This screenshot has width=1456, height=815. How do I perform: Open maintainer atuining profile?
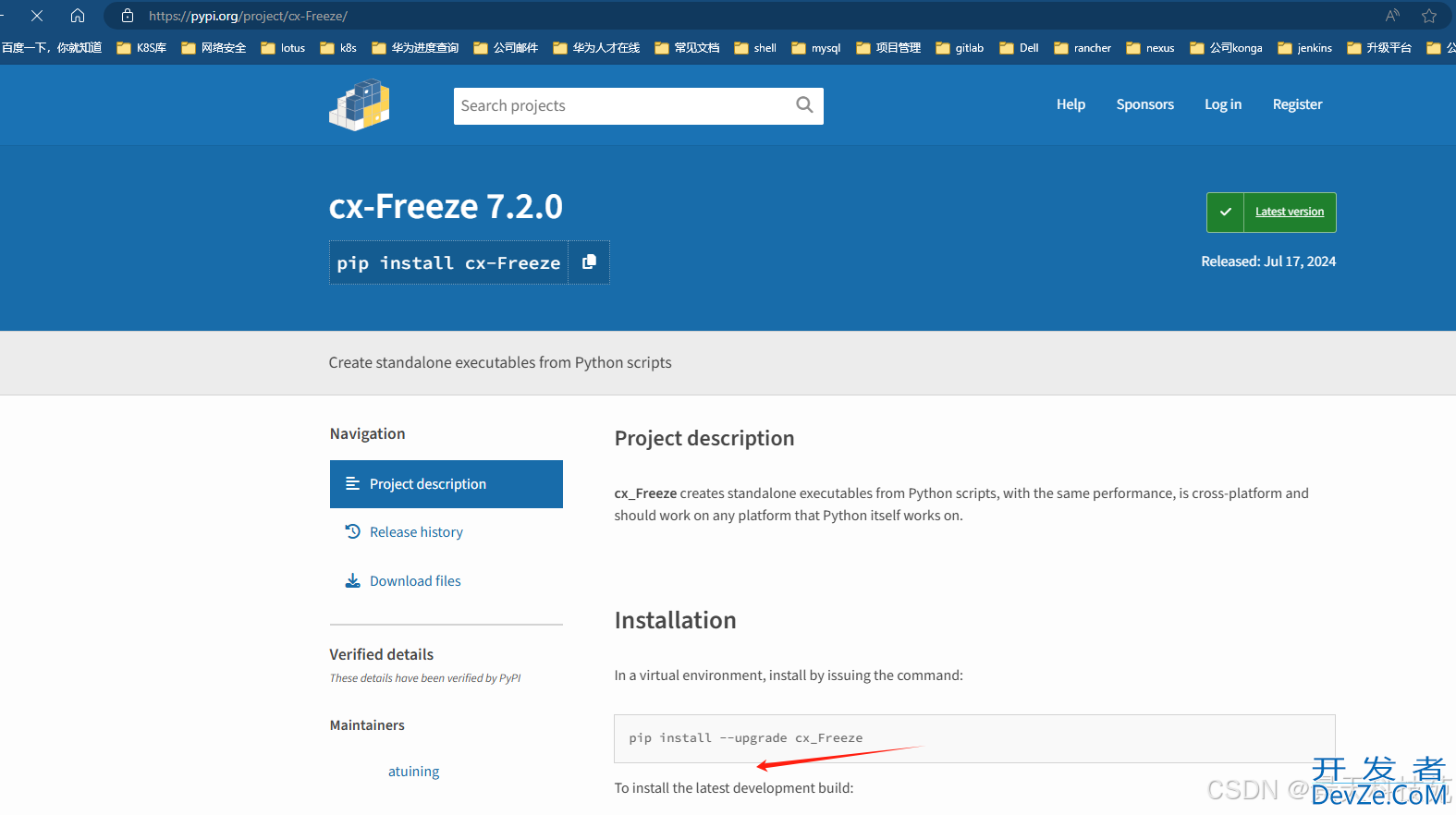pyautogui.click(x=413, y=772)
